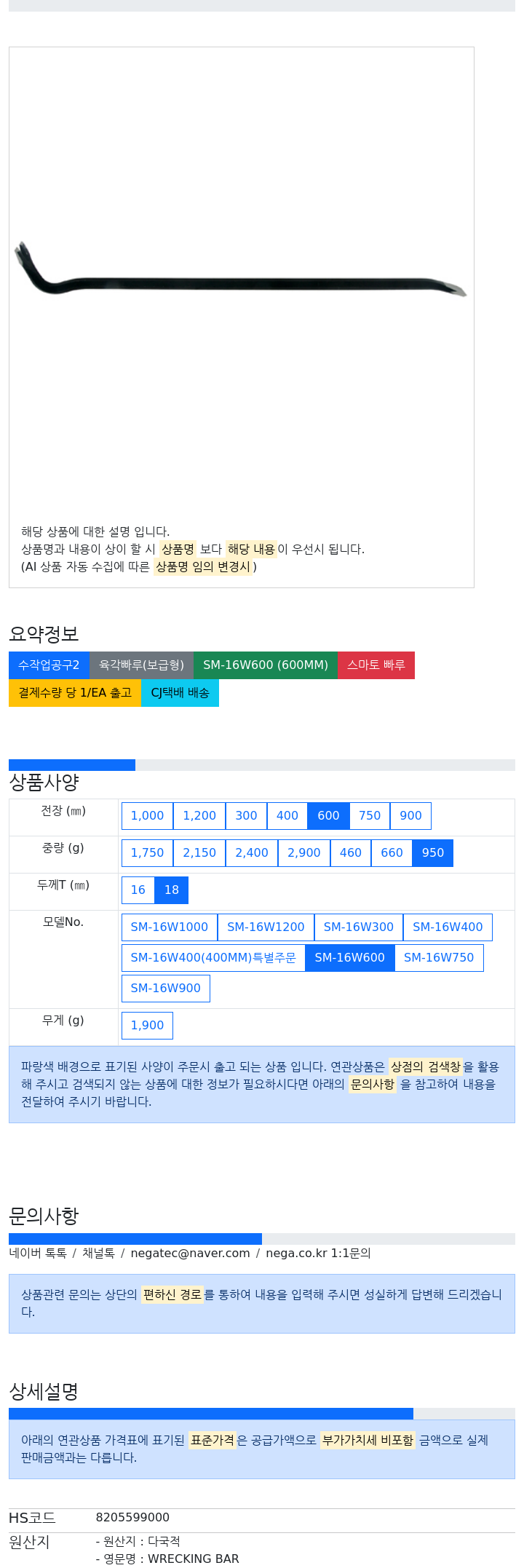The image size is (524, 1568).
Task: Choose model SM-16W300
Action: 359,927
